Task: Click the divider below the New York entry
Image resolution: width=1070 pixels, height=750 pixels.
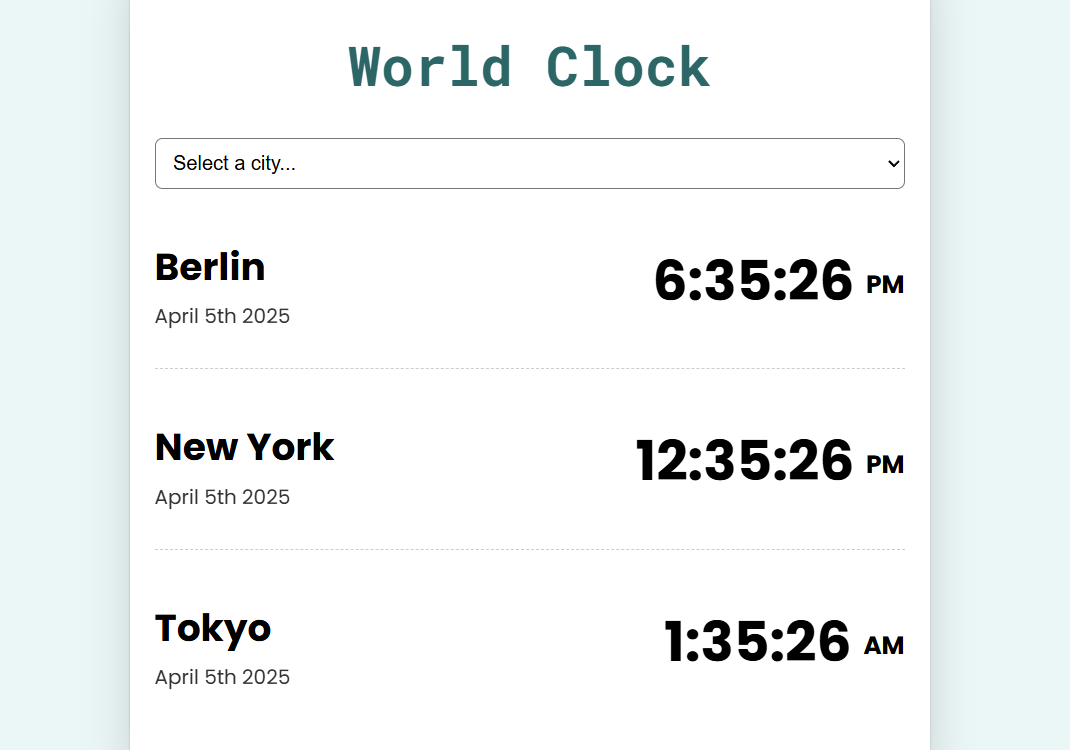Action: coord(529,549)
